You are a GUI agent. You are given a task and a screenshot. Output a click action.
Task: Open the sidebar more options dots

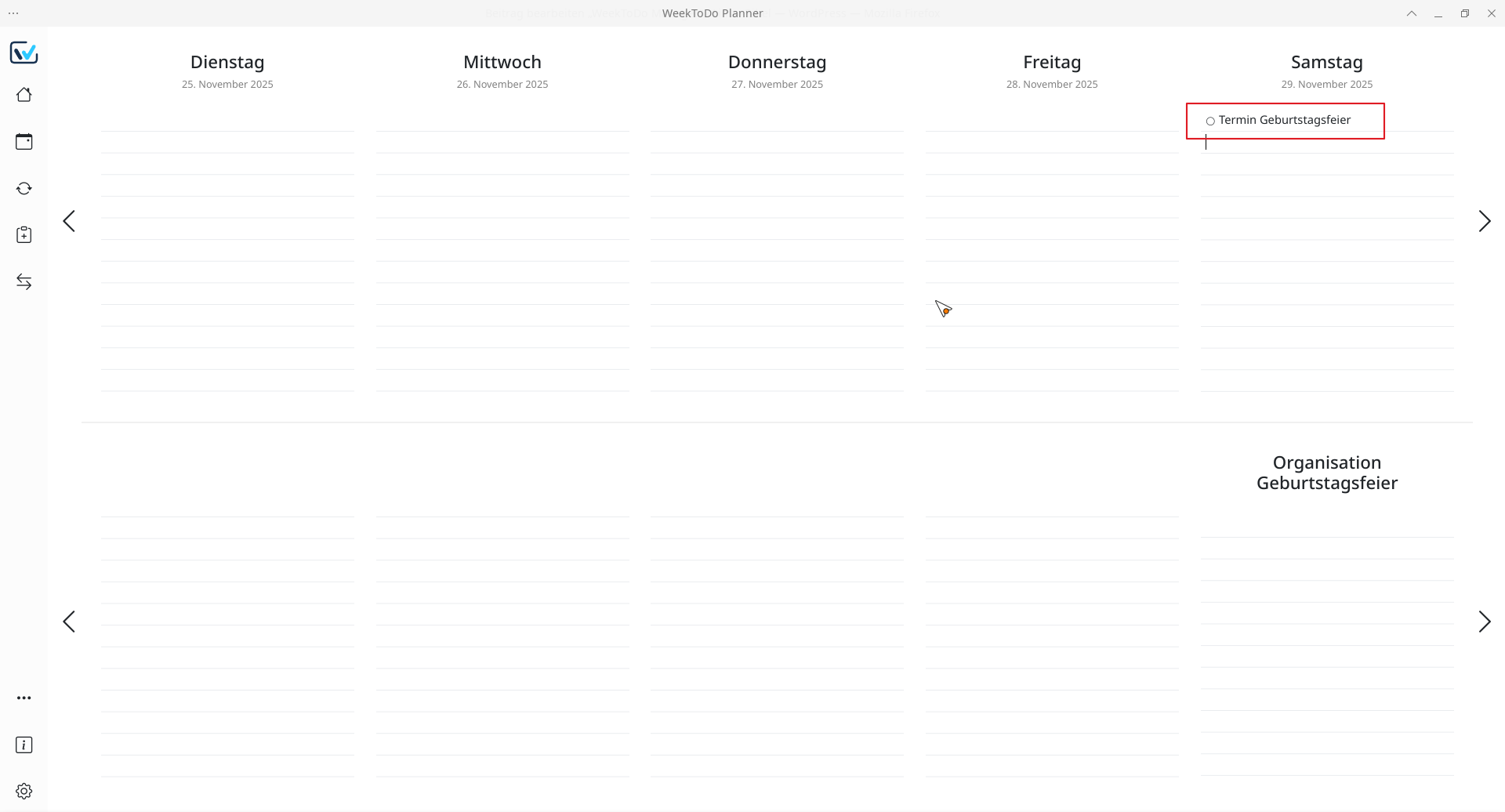click(24, 698)
